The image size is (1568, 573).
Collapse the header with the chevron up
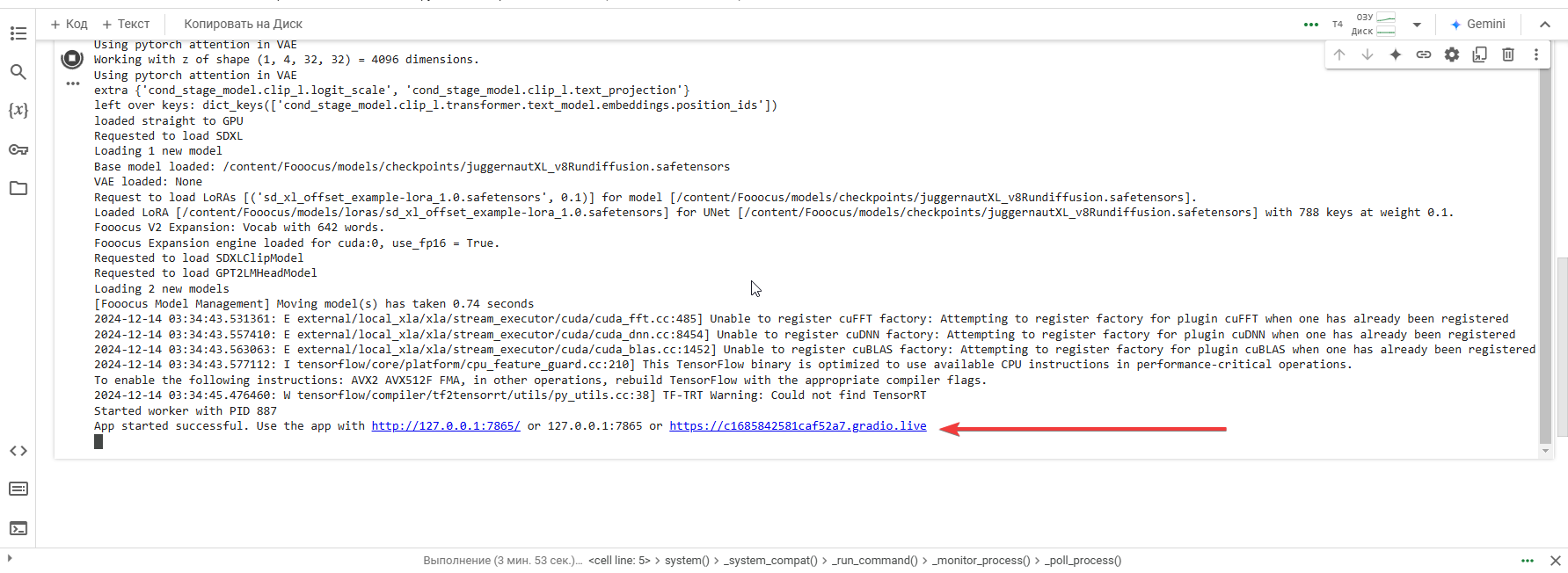click(1545, 25)
